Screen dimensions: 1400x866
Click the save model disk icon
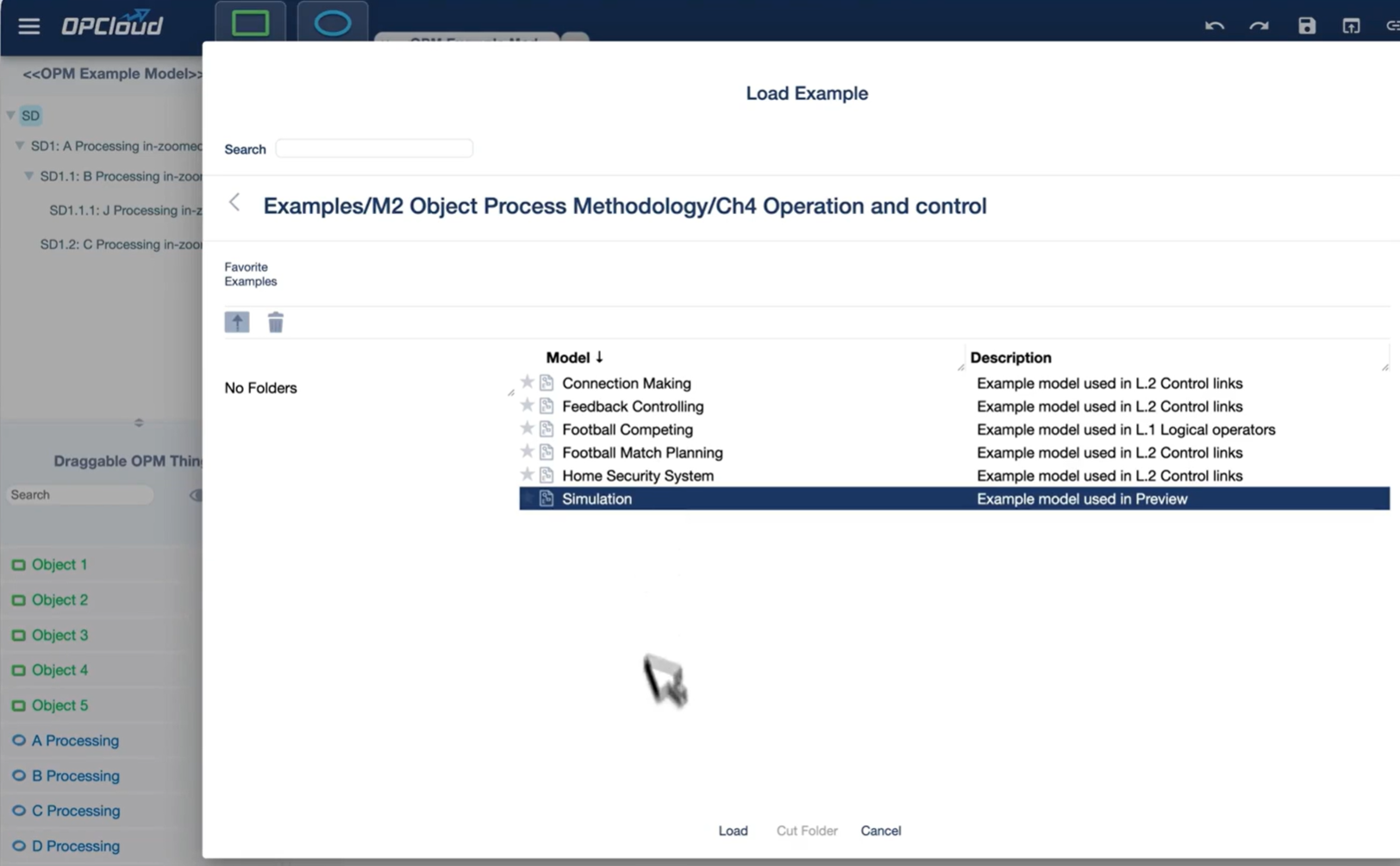point(1307,26)
